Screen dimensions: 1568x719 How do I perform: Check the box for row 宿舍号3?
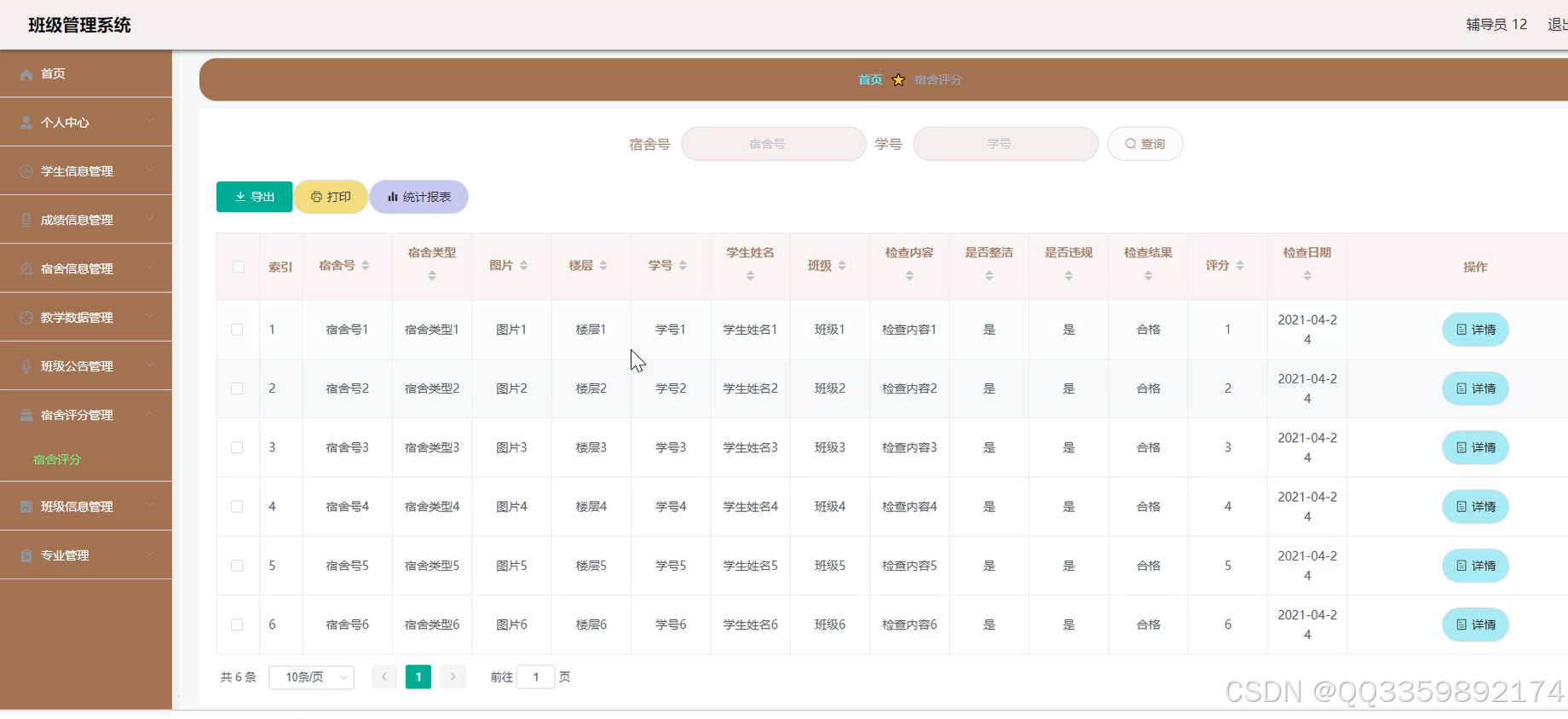coord(238,447)
